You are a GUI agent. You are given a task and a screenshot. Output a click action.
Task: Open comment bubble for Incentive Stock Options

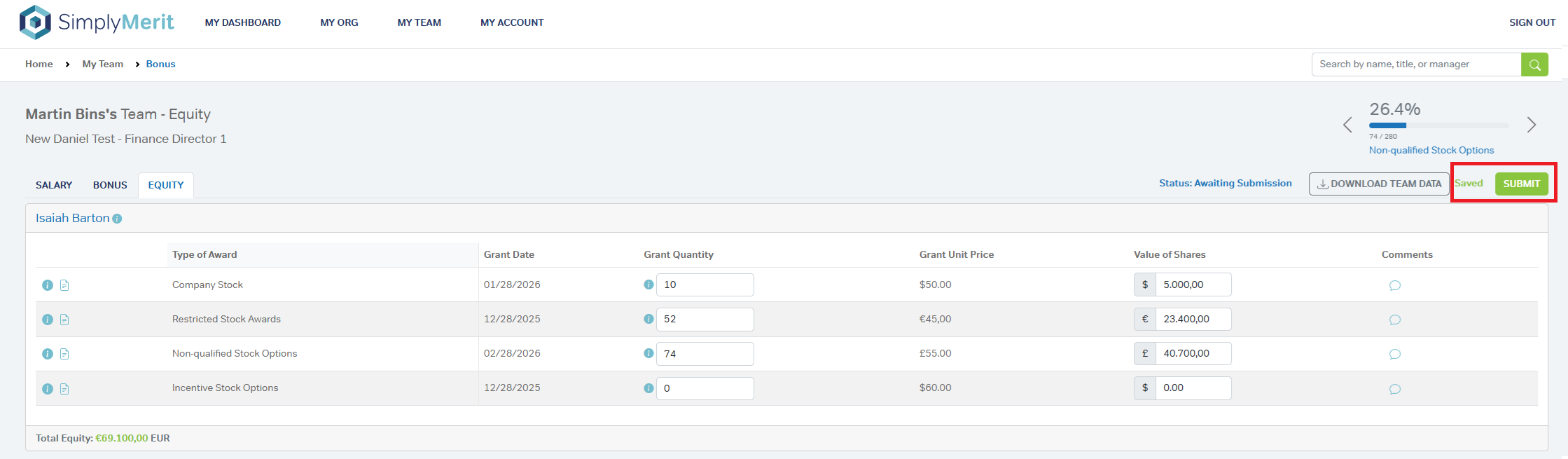[x=1394, y=389]
